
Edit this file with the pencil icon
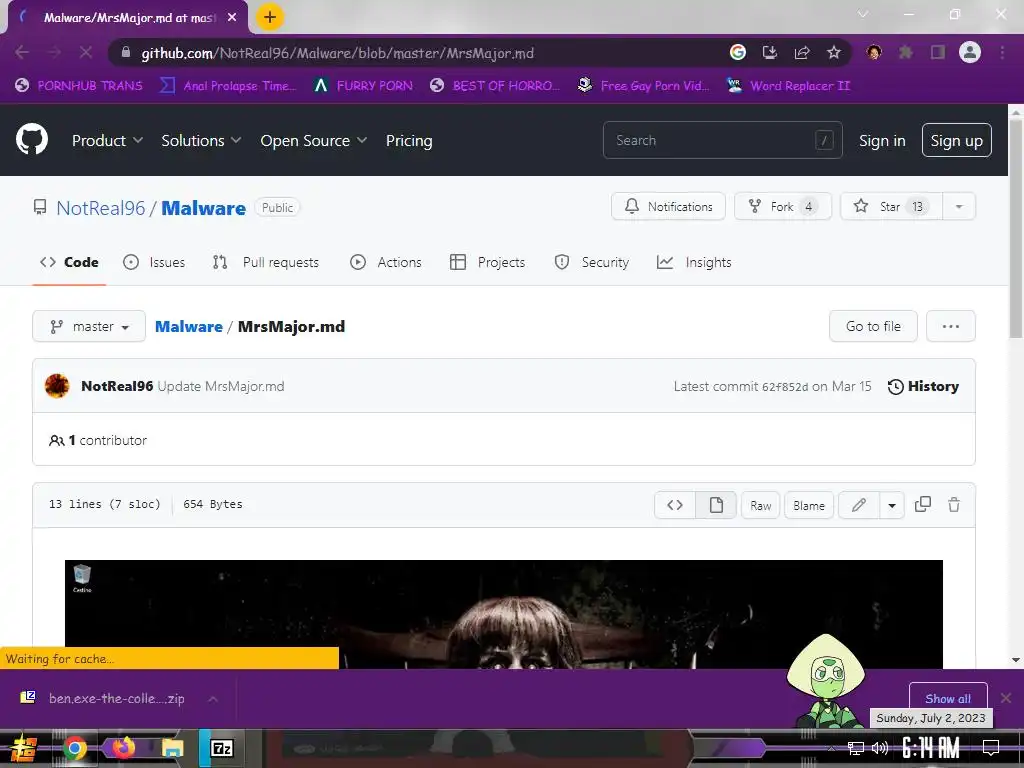(x=859, y=505)
